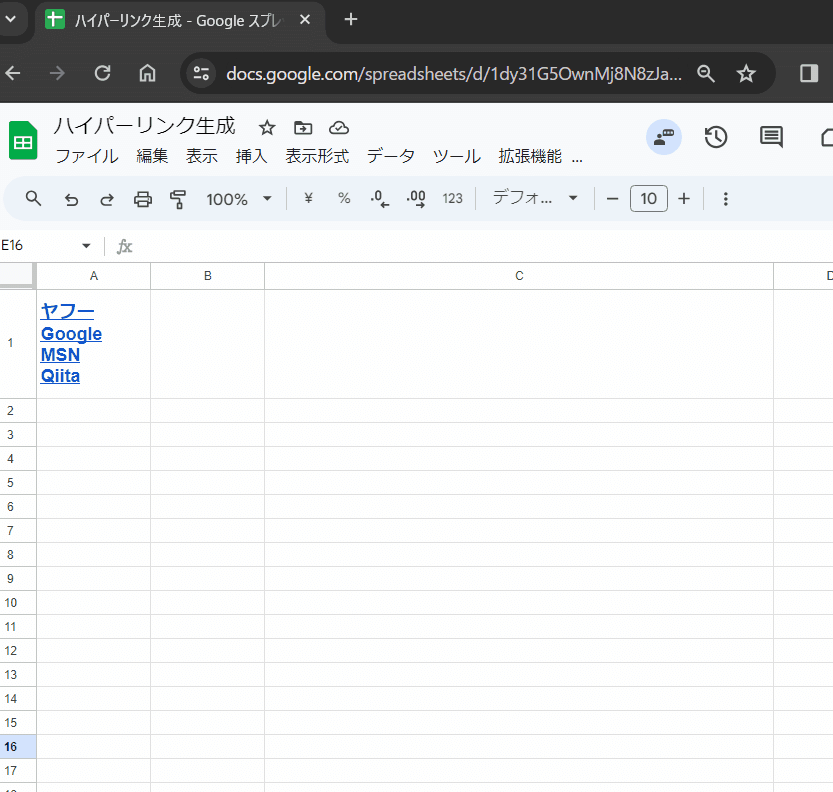Check cloud save status icon
The height and width of the screenshot is (792, 833).
point(339,127)
